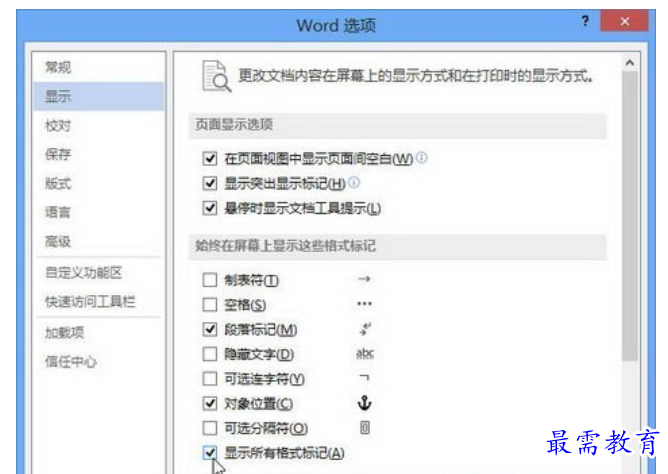Toggle 显示所有格式标记 checkbox

tap(210, 453)
